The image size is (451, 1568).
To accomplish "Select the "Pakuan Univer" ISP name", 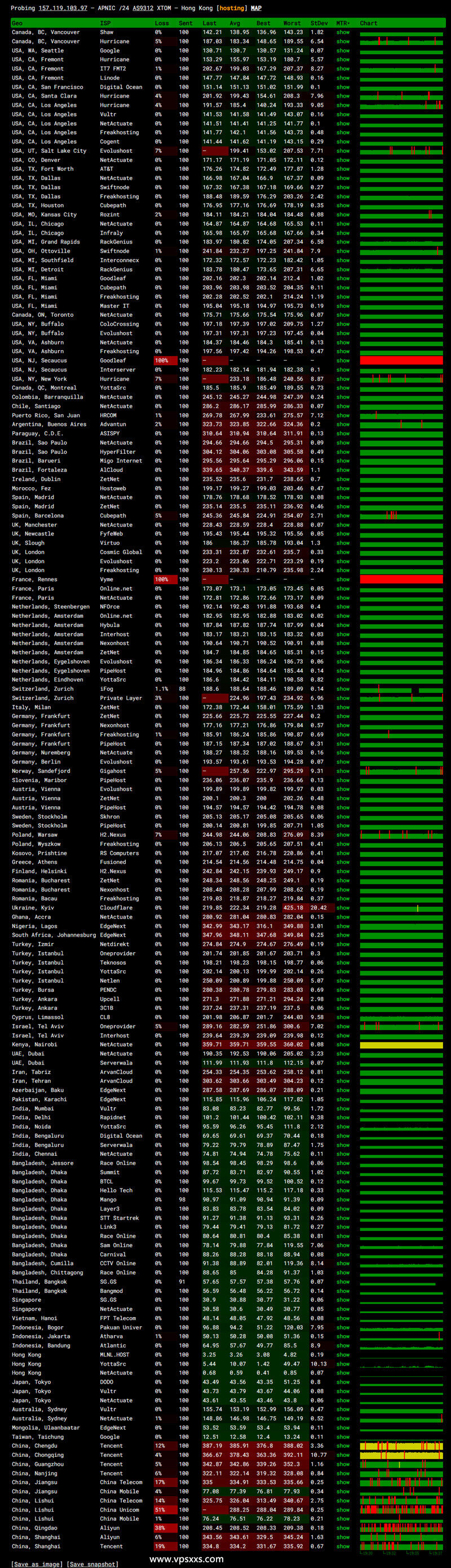I will pyautogui.click(x=121, y=1327).
